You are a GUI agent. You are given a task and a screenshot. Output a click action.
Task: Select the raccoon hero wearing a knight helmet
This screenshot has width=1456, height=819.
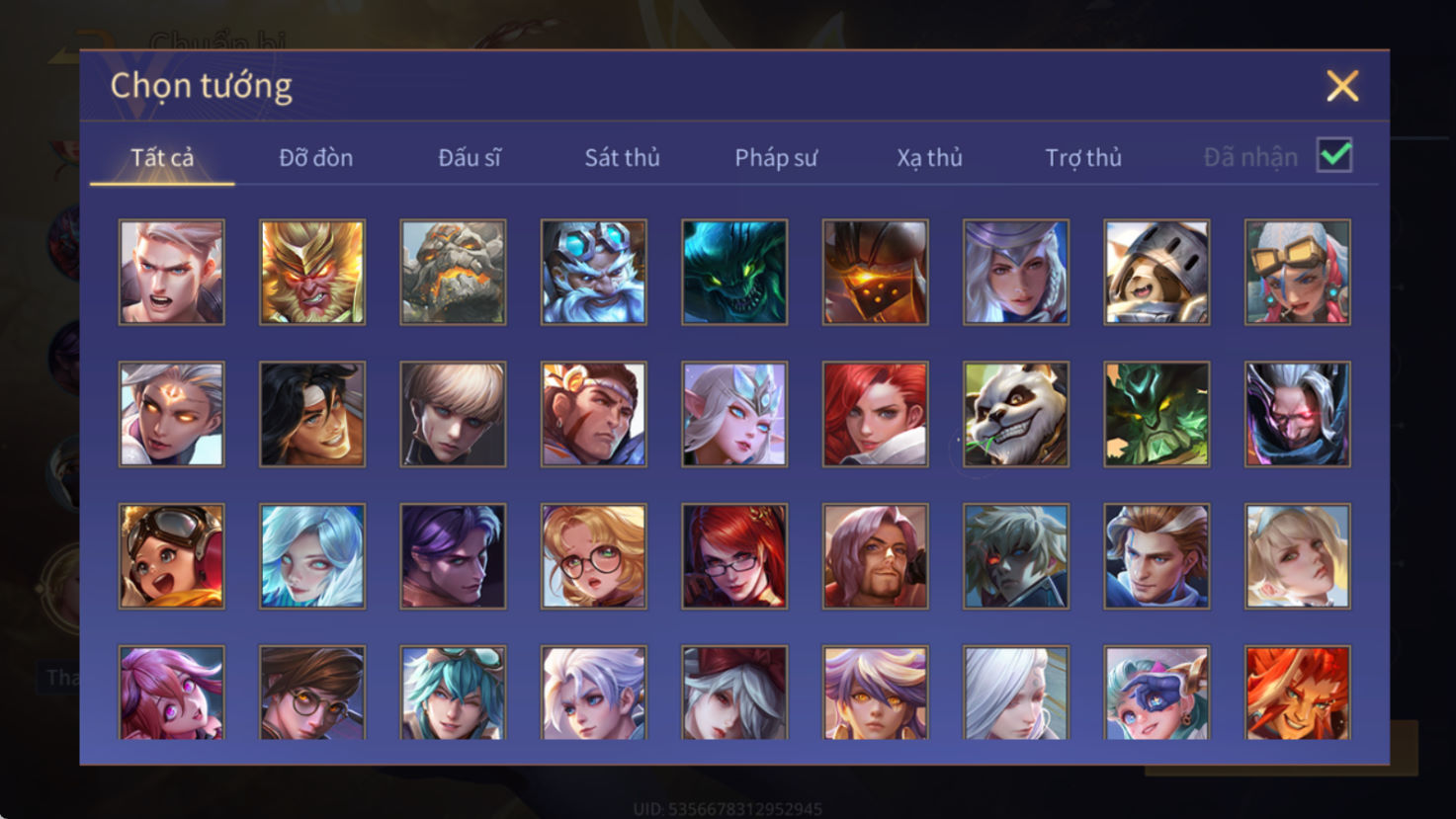[x=1156, y=273]
